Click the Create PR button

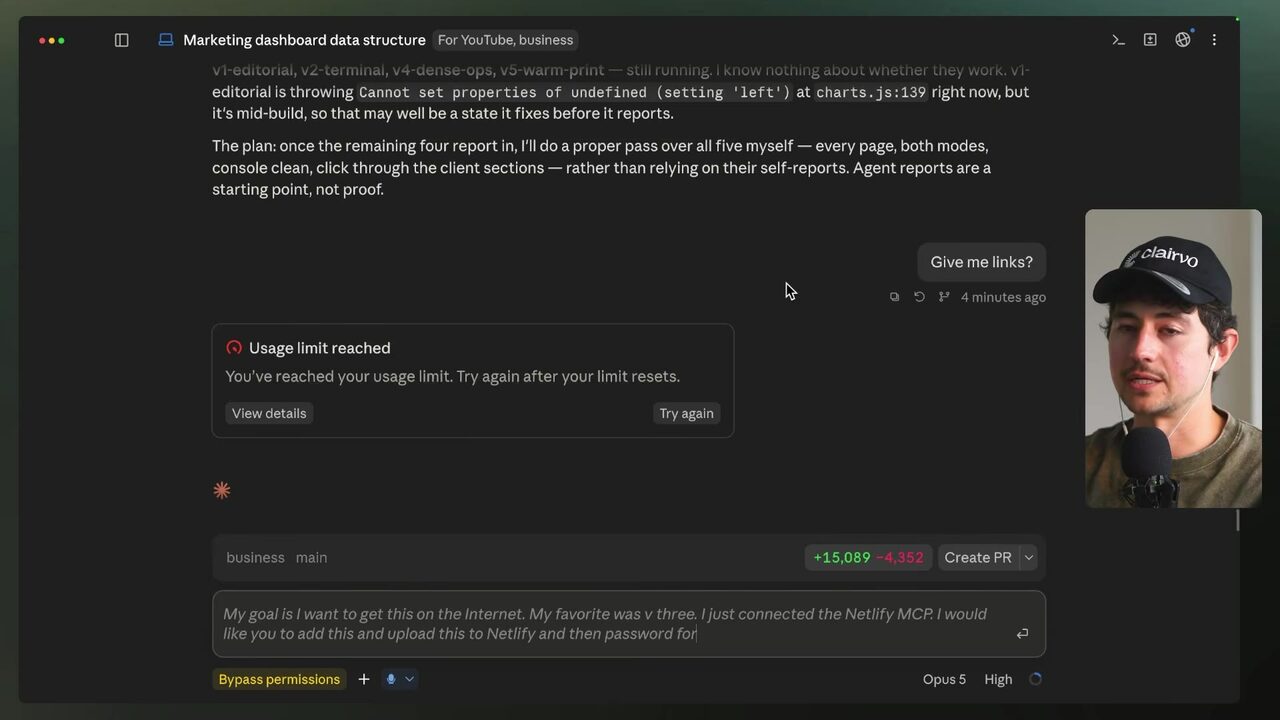[x=978, y=558]
